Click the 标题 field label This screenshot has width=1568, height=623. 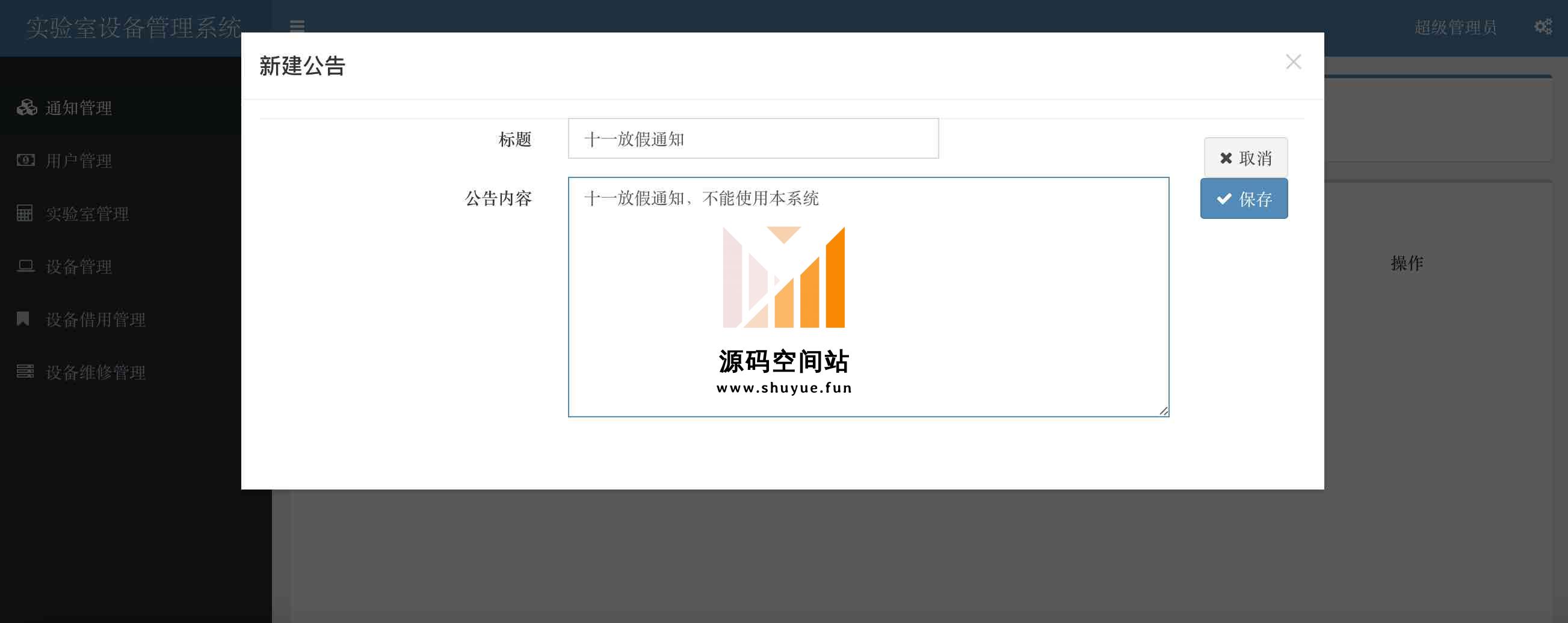[x=515, y=140]
